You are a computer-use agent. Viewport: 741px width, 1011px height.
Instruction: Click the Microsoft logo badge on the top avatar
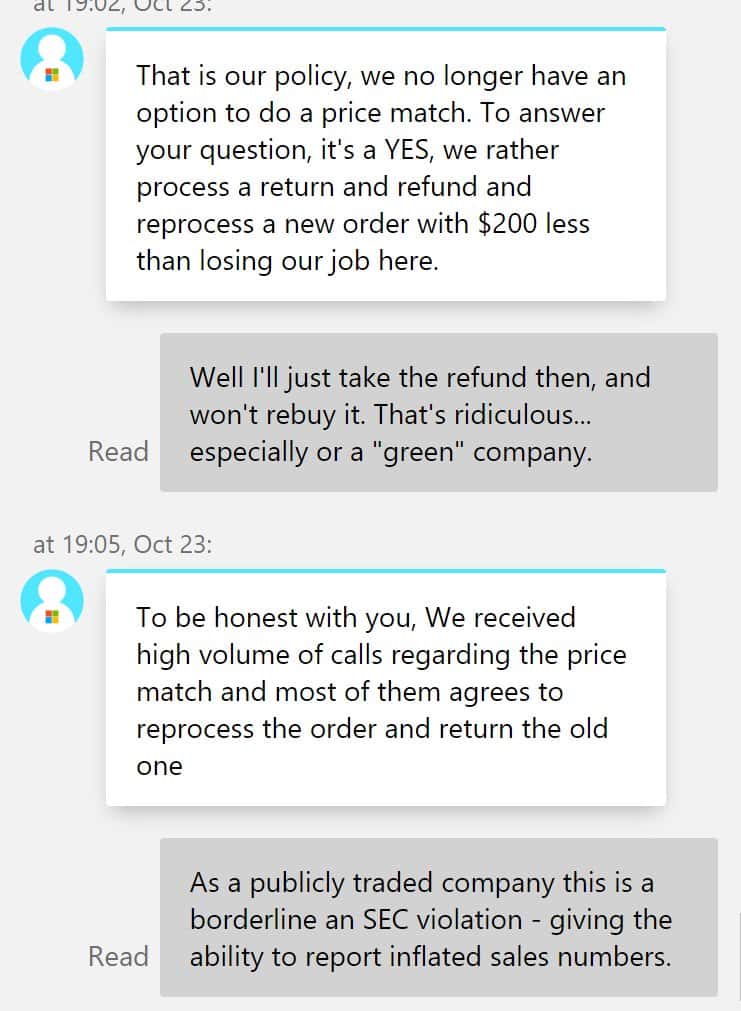click(x=52, y=75)
